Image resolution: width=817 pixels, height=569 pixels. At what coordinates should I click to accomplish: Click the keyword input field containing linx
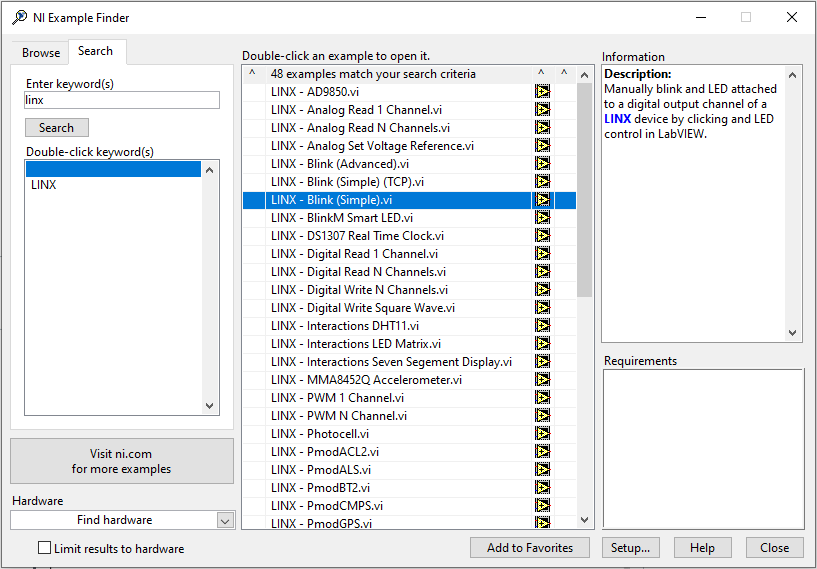(x=122, y=100)
